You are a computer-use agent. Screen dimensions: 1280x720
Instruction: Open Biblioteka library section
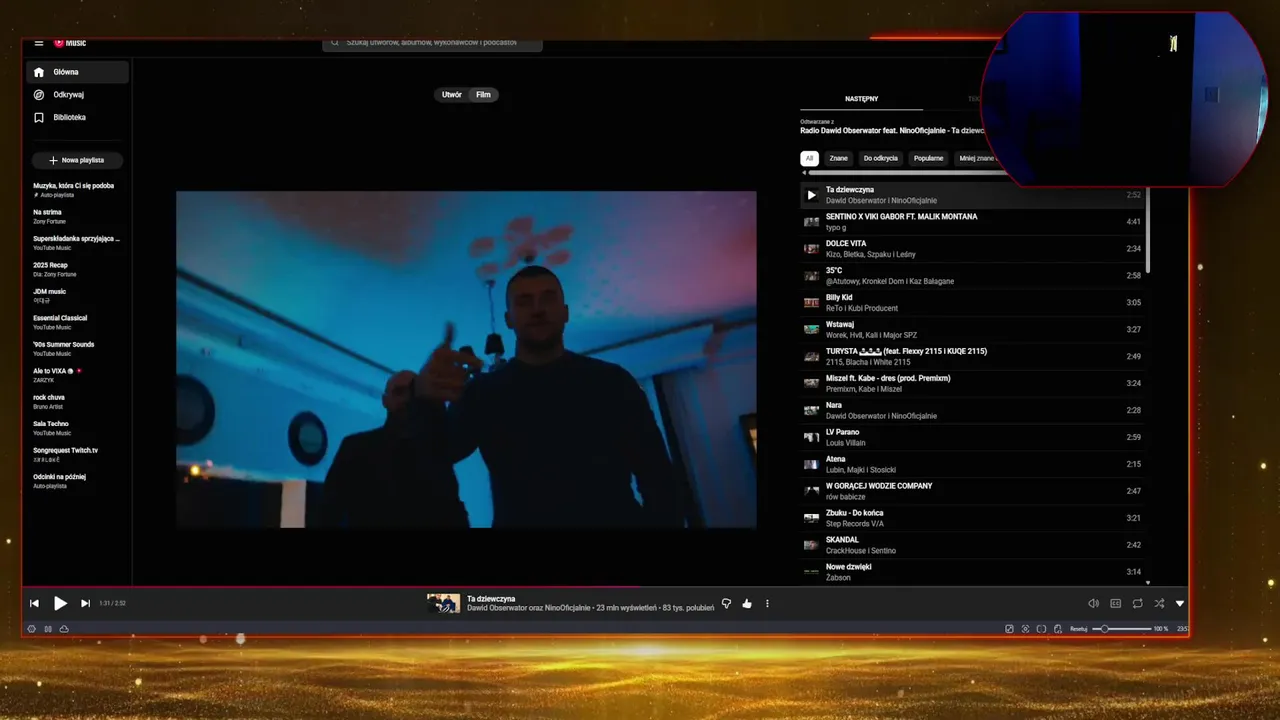[78, 117]
